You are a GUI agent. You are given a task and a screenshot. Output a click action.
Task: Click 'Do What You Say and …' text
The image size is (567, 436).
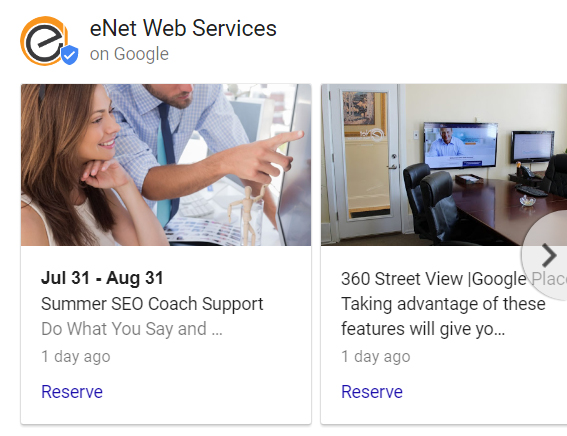pyautogui.click(x=132, y=329)
